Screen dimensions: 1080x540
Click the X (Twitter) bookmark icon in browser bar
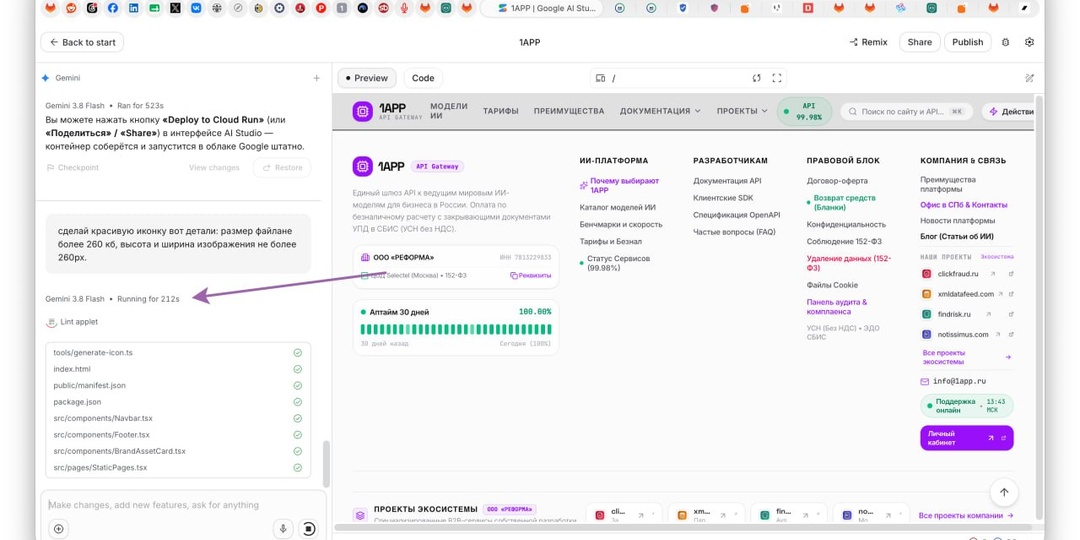pos(175,8)
